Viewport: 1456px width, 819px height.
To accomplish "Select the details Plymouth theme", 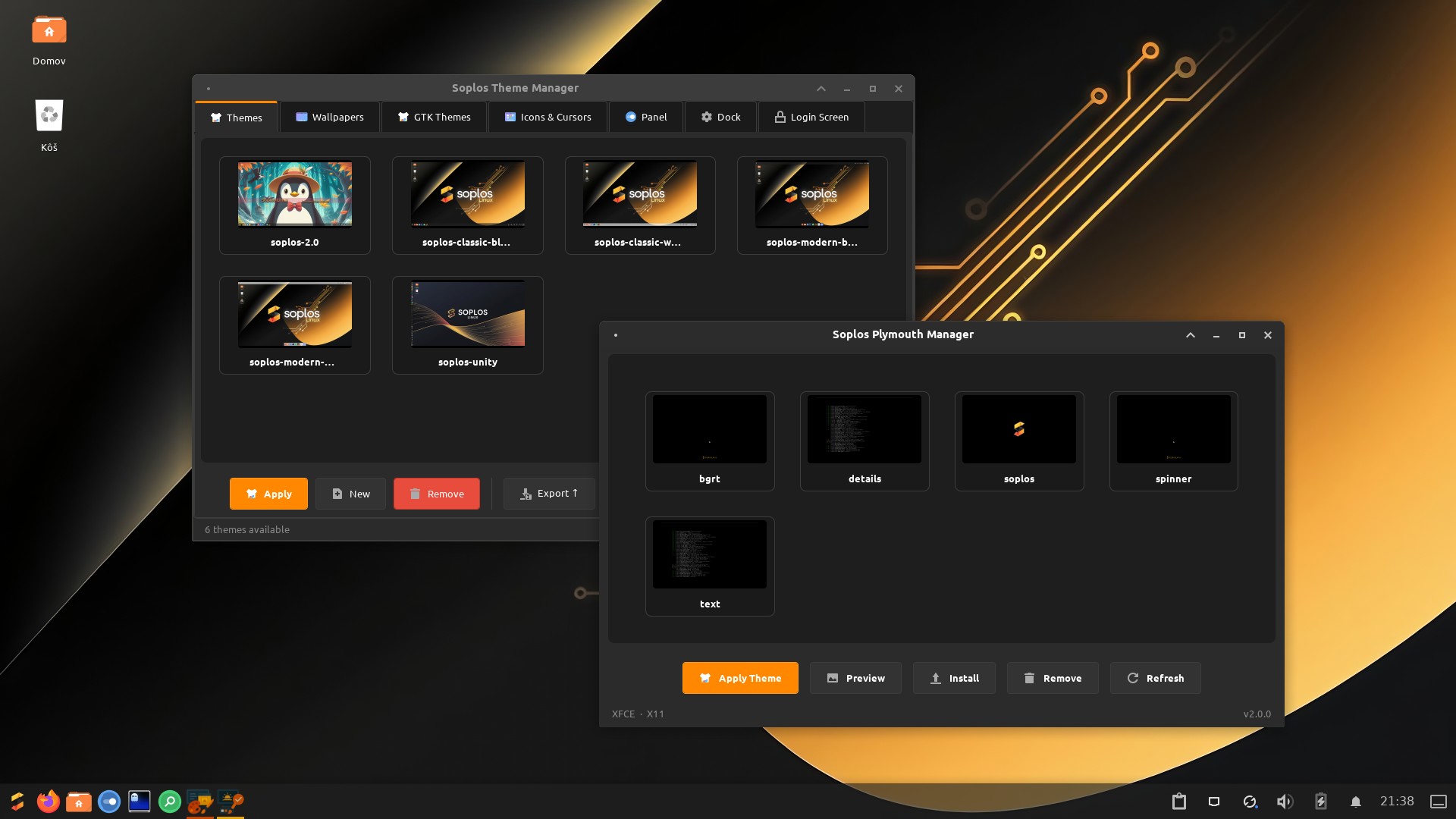I will [864, 441].
